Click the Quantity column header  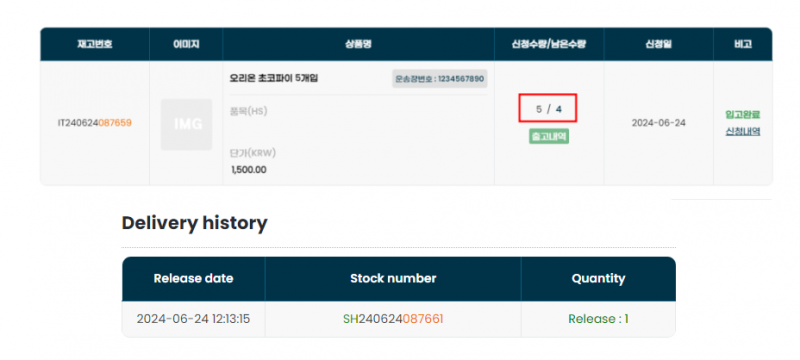(x=598, y=279)
